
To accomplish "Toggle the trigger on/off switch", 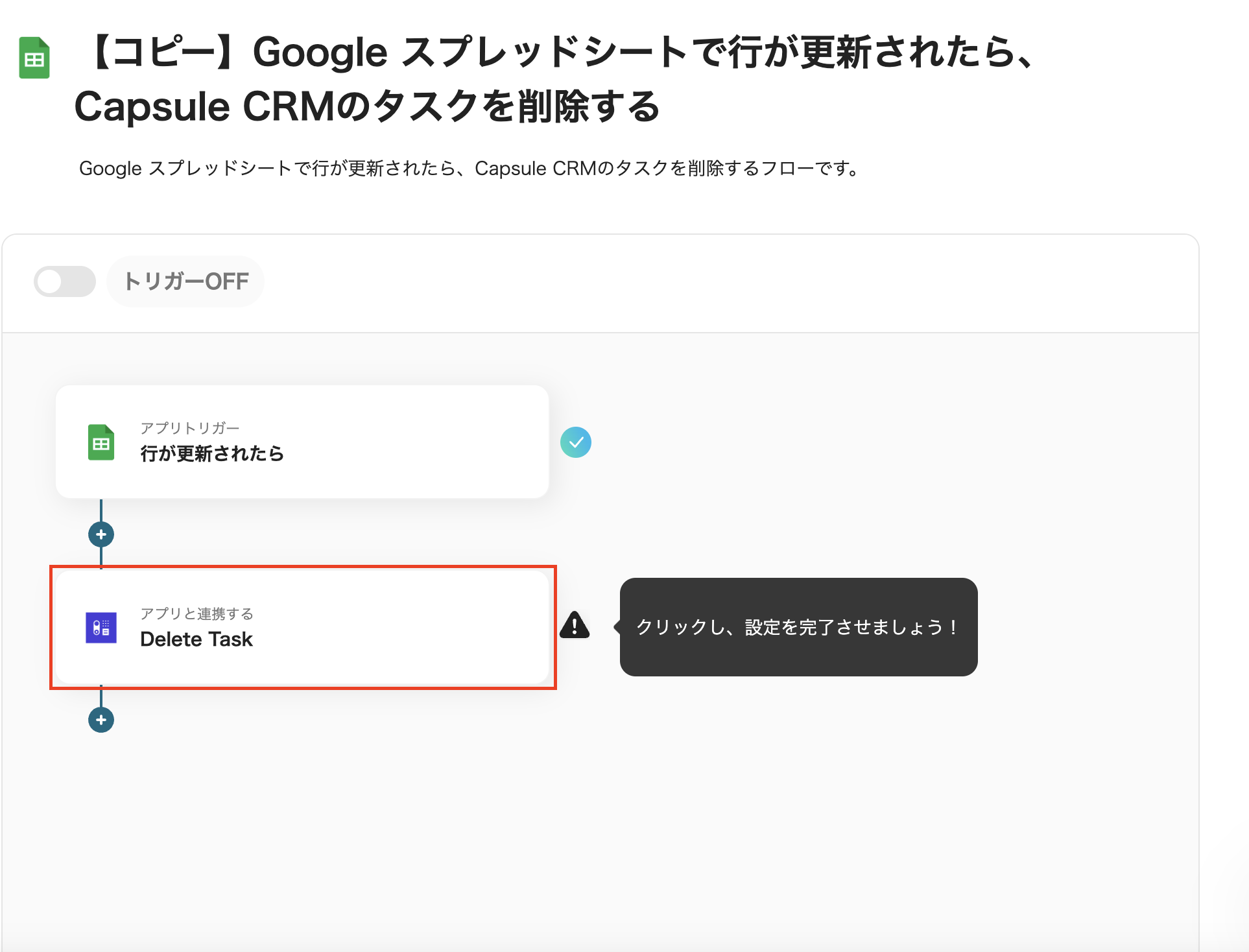I will click(65, 281).
